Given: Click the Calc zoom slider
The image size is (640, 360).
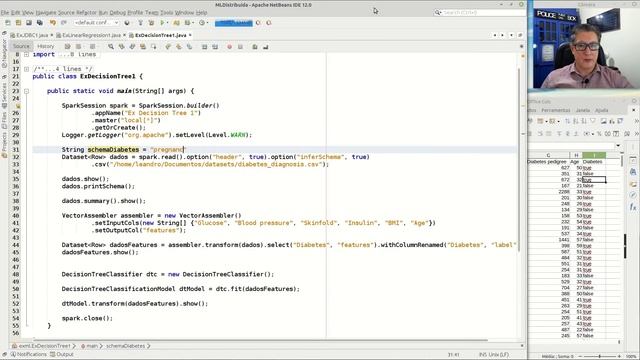Looking at the screenshot, I should click(x=599, y=356).
